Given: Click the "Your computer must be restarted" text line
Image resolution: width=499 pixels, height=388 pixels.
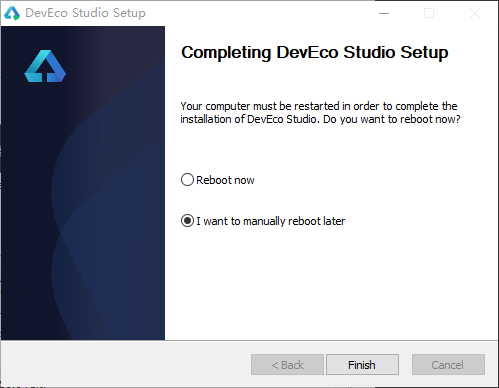Looking at the screenshot, I should (319, 106).
